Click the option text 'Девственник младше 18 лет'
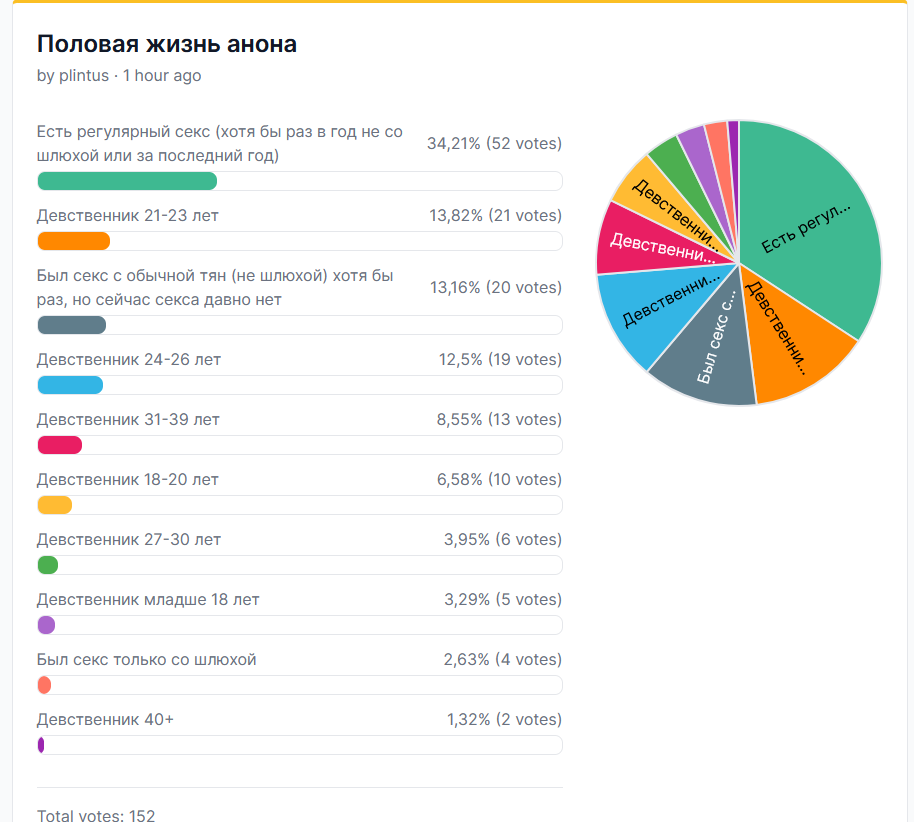The width and height of the screenshot is (914, 822). point(148,600)
